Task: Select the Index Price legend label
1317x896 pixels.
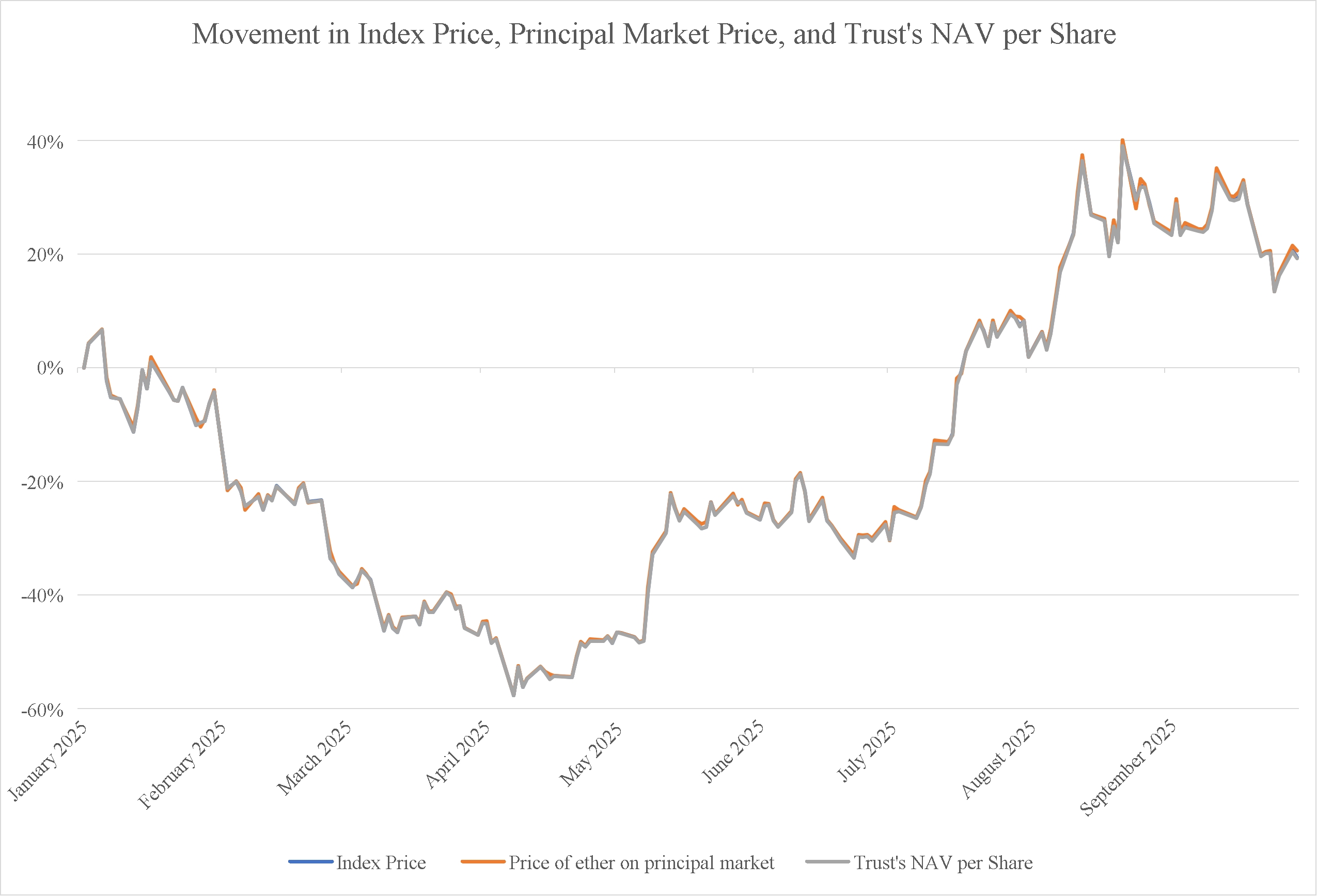Action: point(381,862)
